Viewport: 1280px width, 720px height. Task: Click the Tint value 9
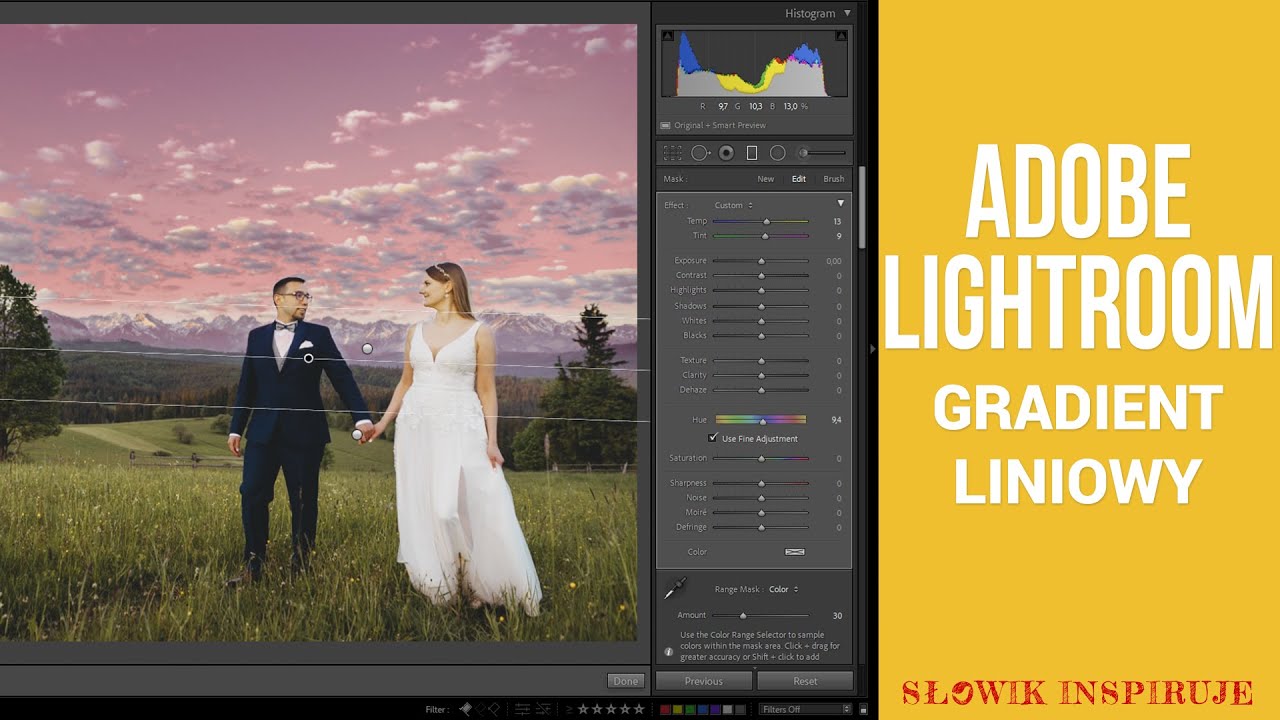pyautogui.click(x=839, y=236)
